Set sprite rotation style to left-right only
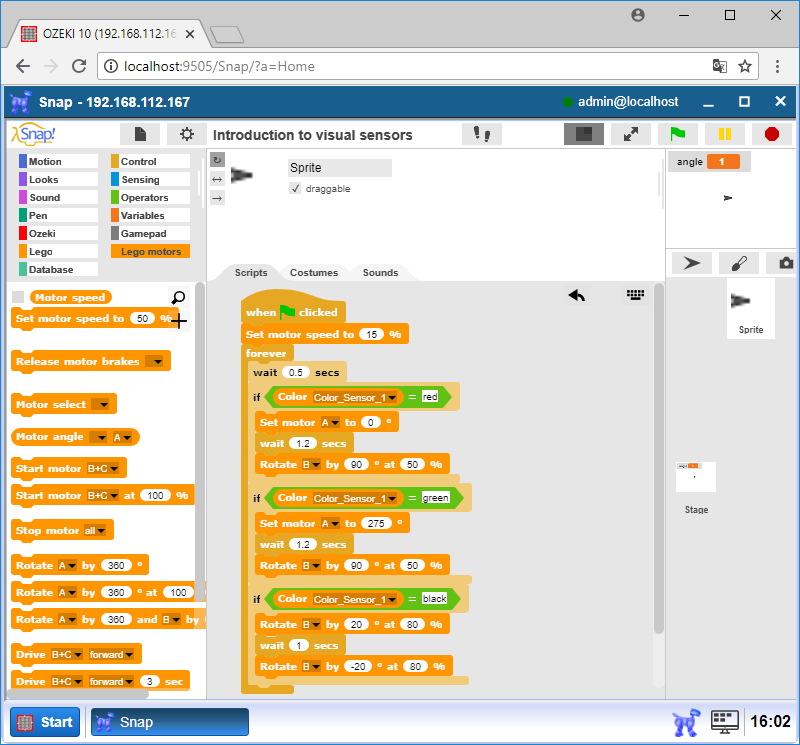 (x=217, y=179)
